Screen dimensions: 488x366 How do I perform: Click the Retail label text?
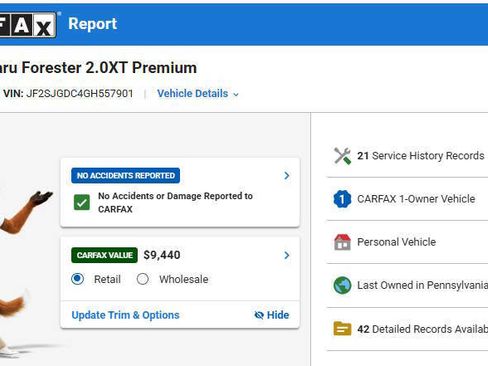click(x=107, y=279)
